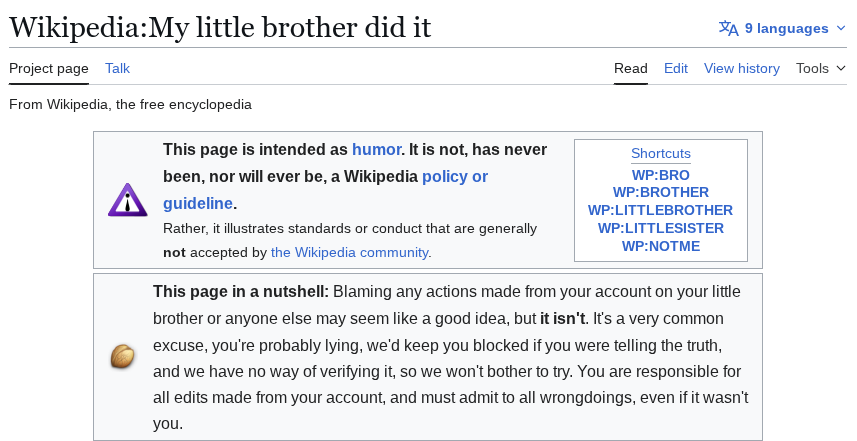The width and height of the screenshot is (857, 441).
Task: Click the translate languages icon
Action: coord(728,28)
